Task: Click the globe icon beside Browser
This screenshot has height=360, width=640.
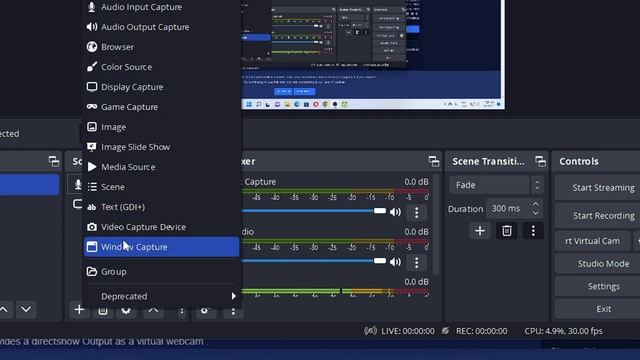Action: (x=92, y=47)
